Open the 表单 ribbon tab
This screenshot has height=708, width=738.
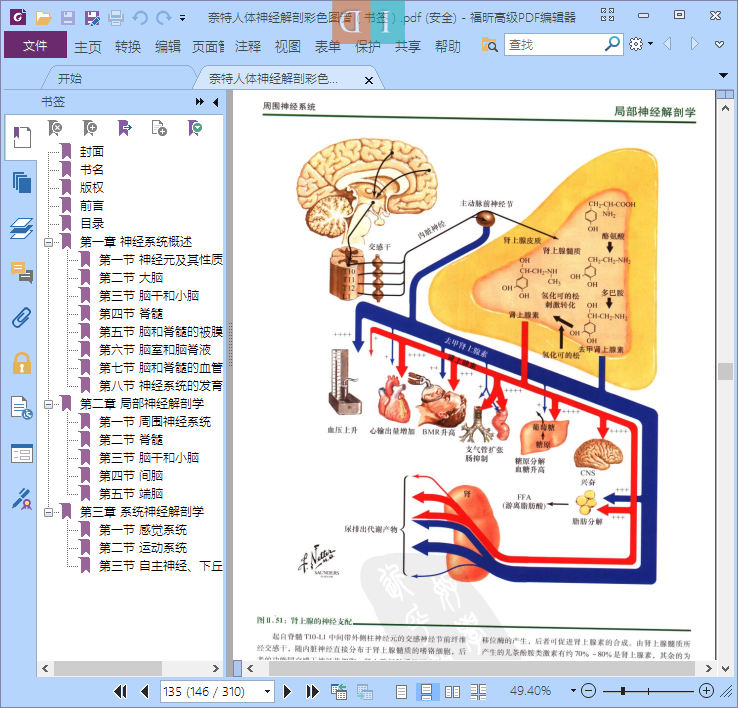coord(328,46)
